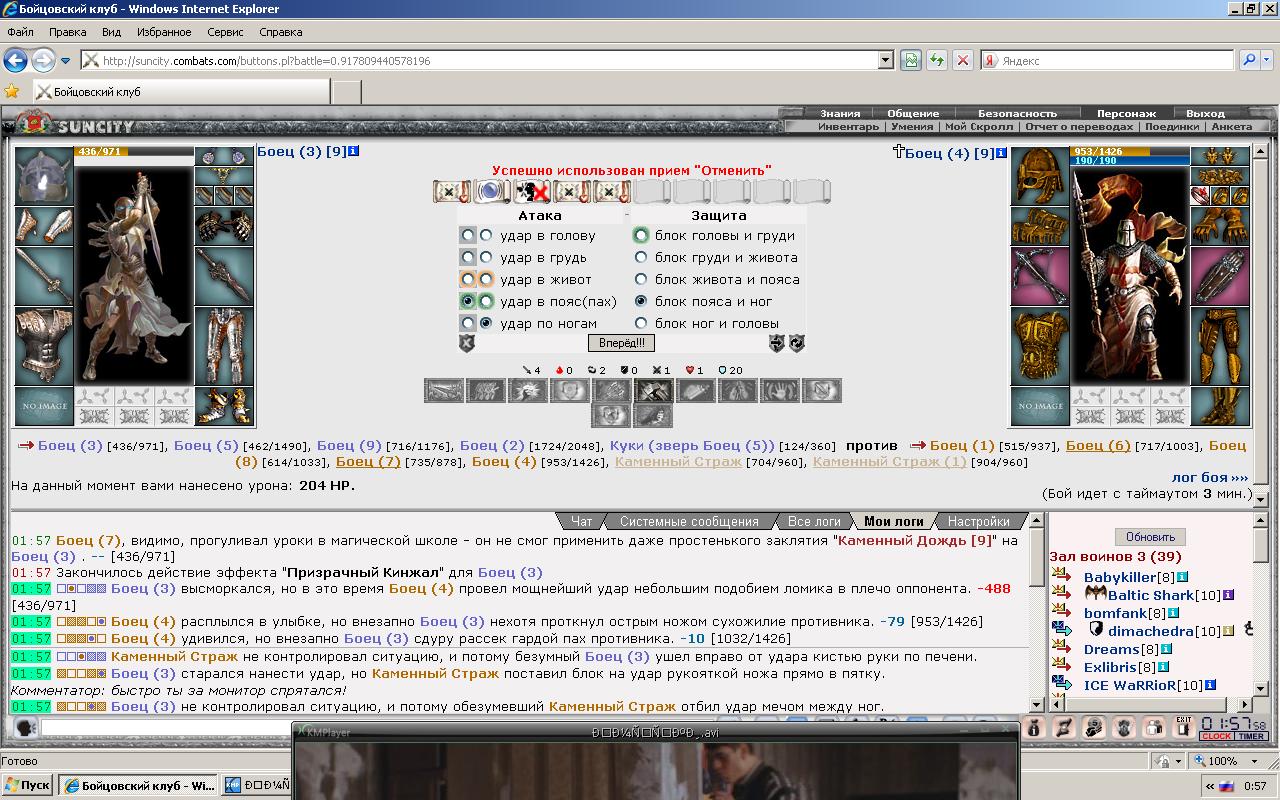The height and width of the screenshot is (800, 1280).
Task: Click the circular-arrows refresh shield icon
Action: pyautogui.click(x=796, y=343)
